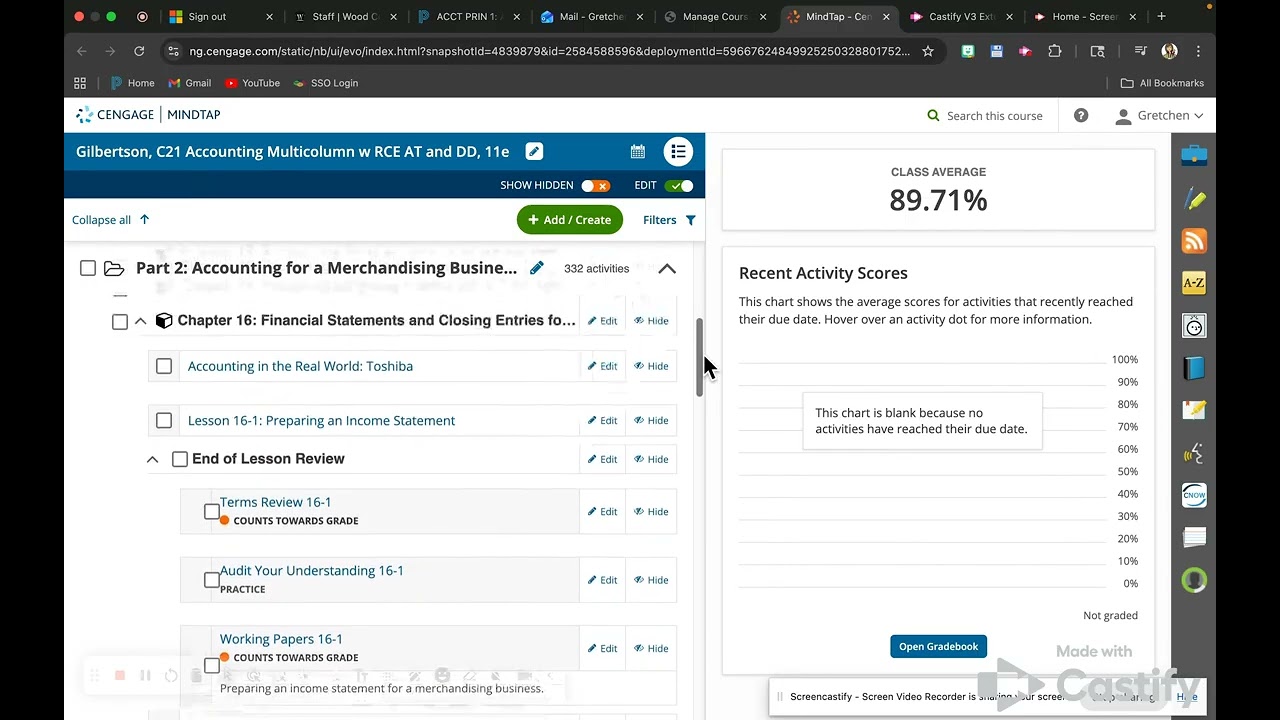Open the highlighter tool in right dock

[1194, 198]
